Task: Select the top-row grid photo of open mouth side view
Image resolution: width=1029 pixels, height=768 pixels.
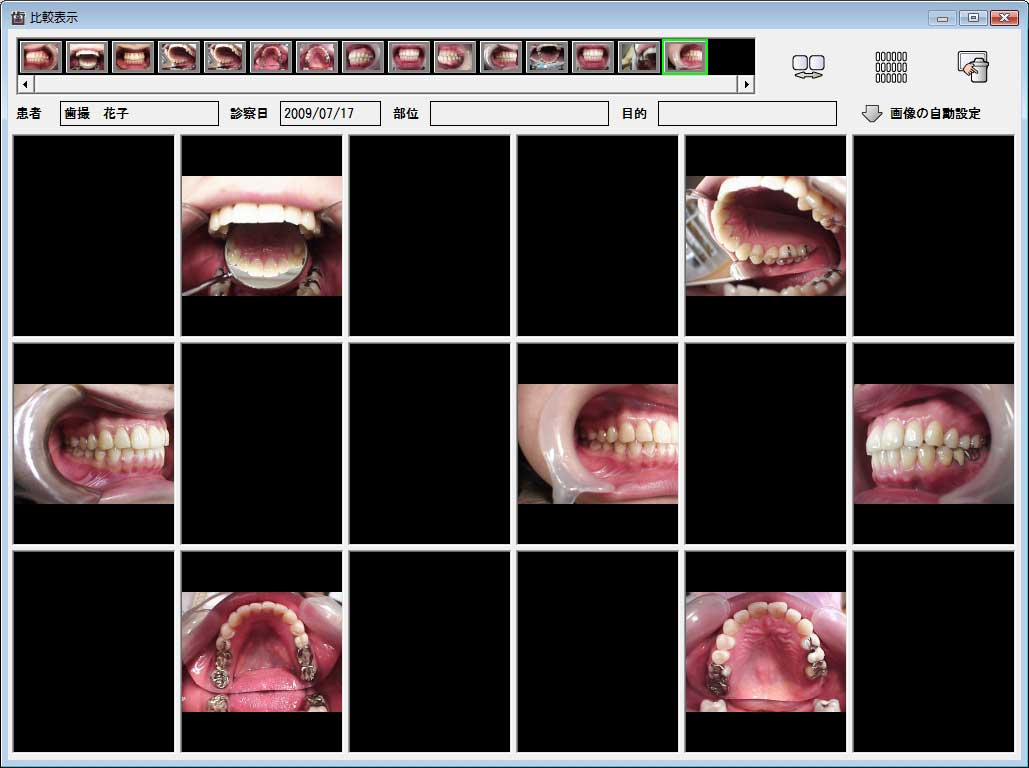Action: point(766,236)
